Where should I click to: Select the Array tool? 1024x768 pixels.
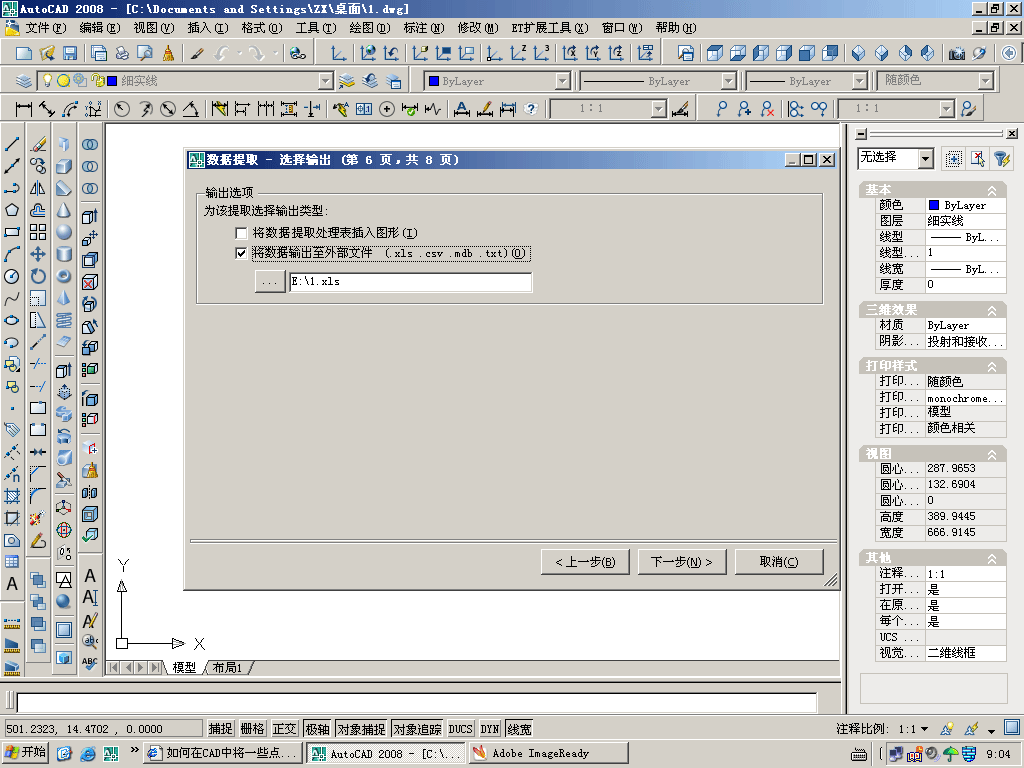click(x=38, y=232)
